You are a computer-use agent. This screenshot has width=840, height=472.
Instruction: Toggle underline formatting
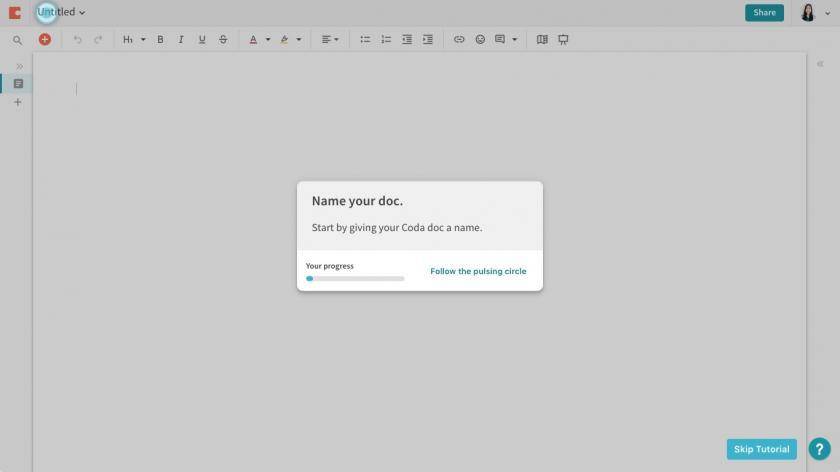click(x=201, y=39)
